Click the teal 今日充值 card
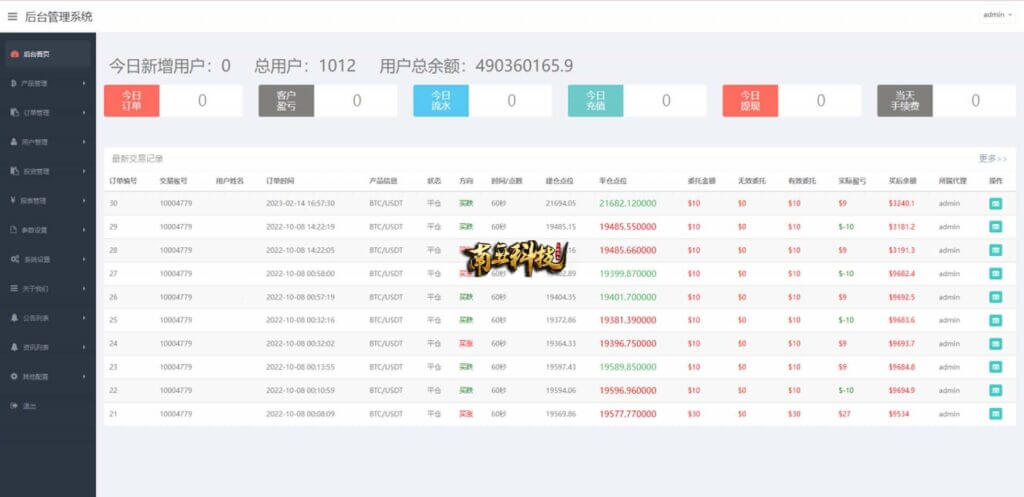Screen dimensions: 1024x497 pos(596,101)
